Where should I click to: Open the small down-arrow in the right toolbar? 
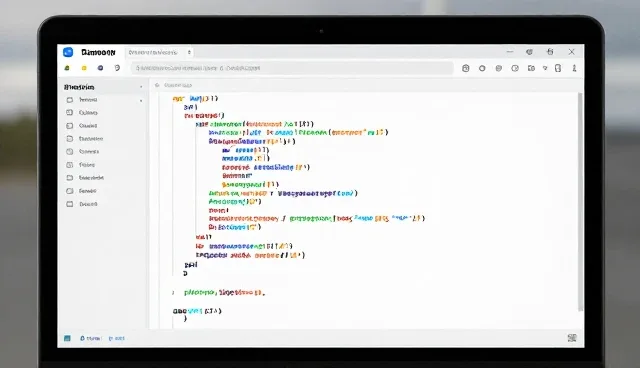[x=545, y=69]
